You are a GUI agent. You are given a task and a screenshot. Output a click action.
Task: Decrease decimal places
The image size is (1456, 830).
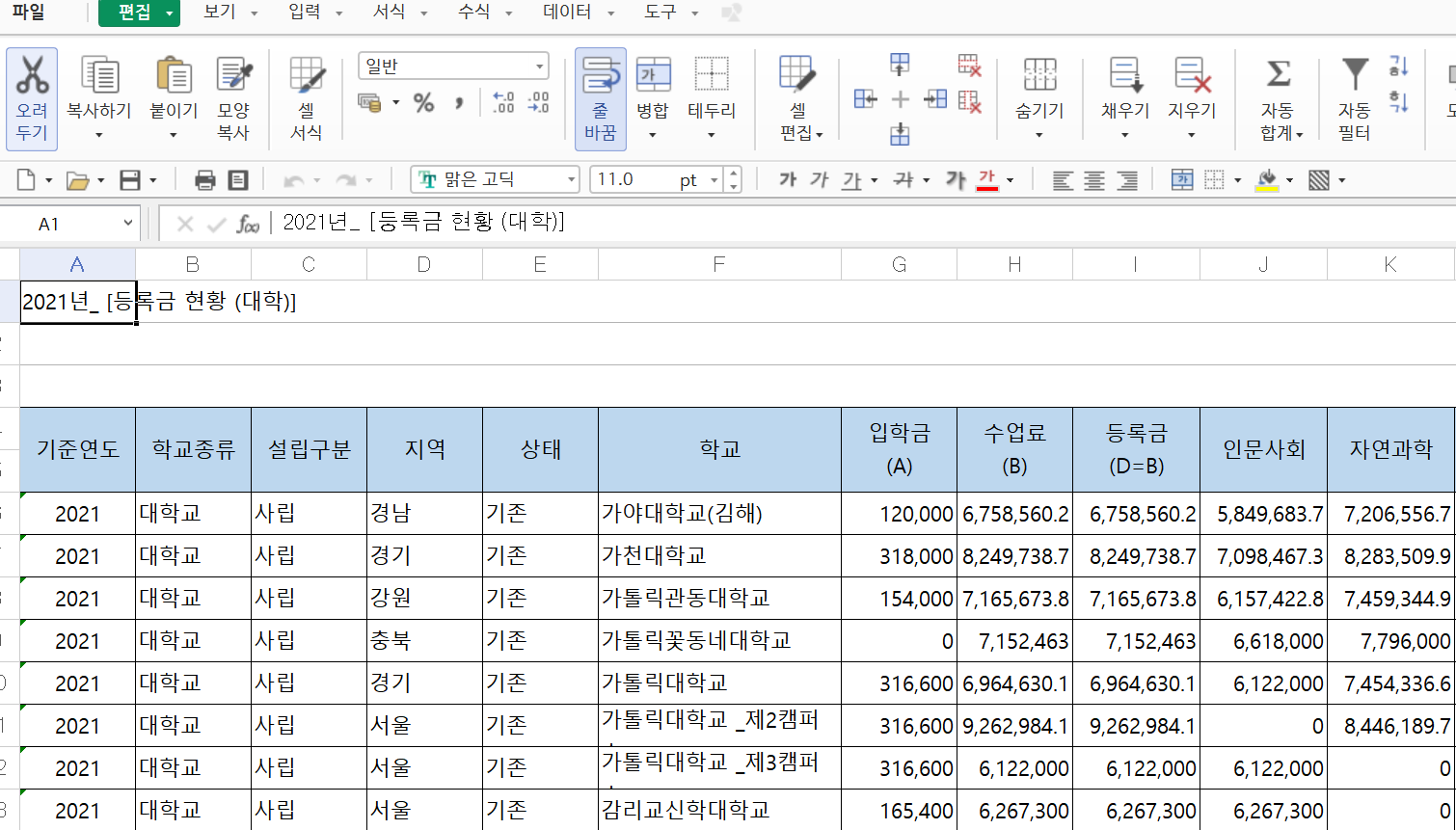tap(538, 102)
